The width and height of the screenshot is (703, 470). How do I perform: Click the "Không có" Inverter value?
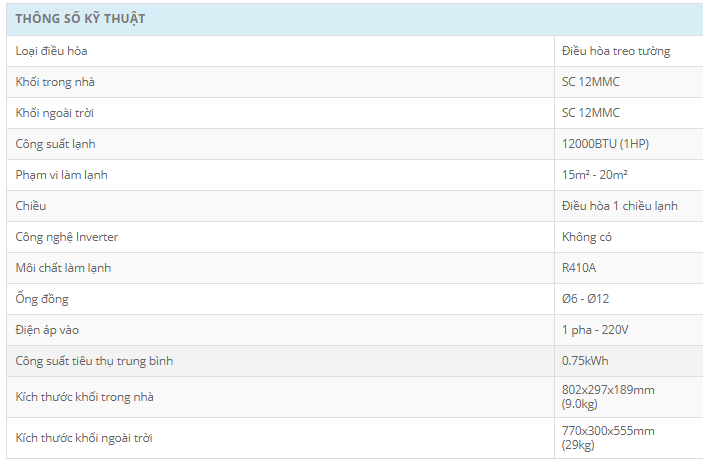pyautogui.click(x=587, y=237)
